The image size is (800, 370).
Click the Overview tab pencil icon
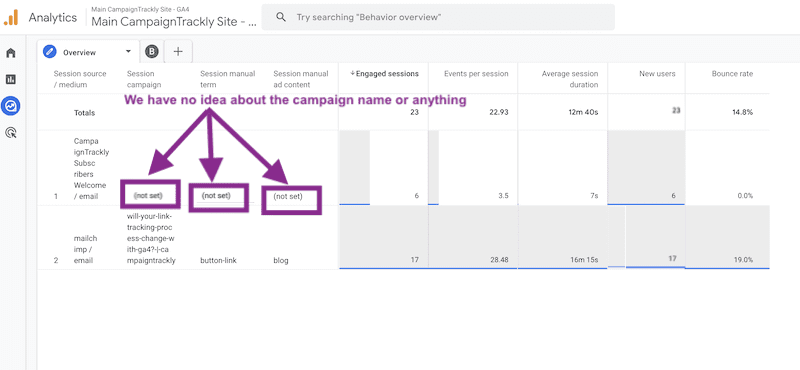(x=49, y=52)
